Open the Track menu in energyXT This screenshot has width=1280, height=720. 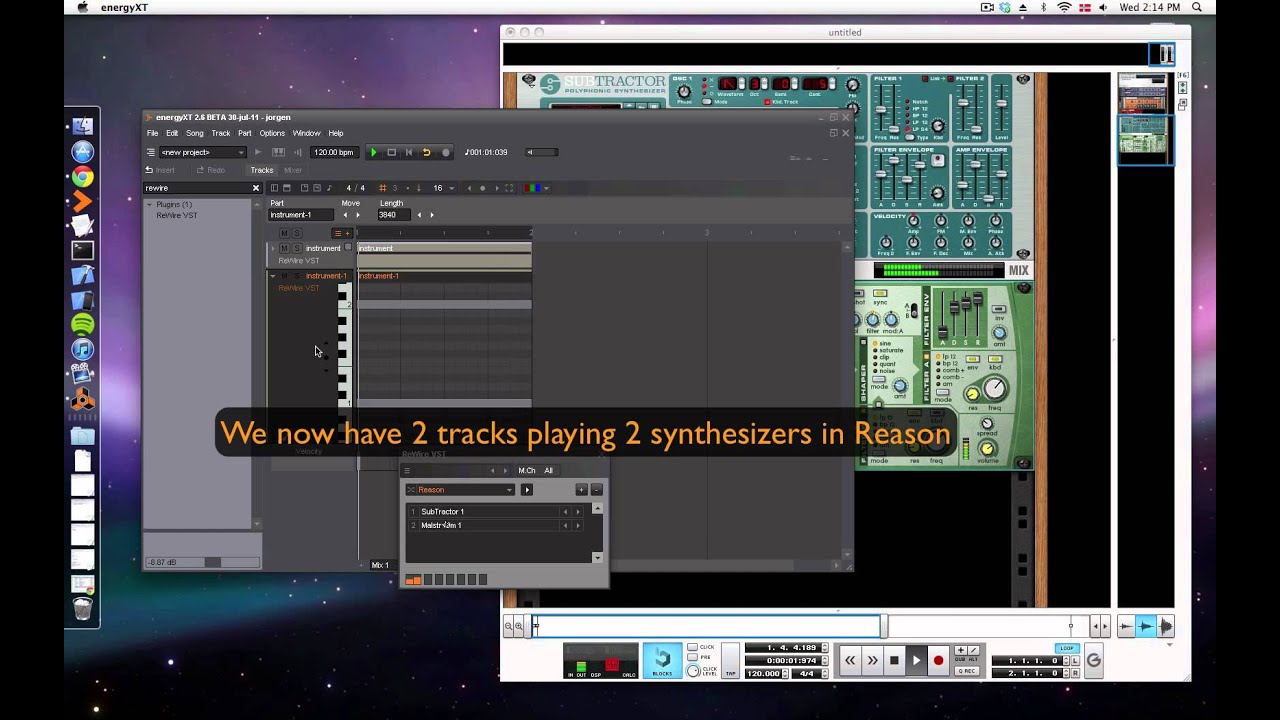pyautogui.click(x=221, y=133)
